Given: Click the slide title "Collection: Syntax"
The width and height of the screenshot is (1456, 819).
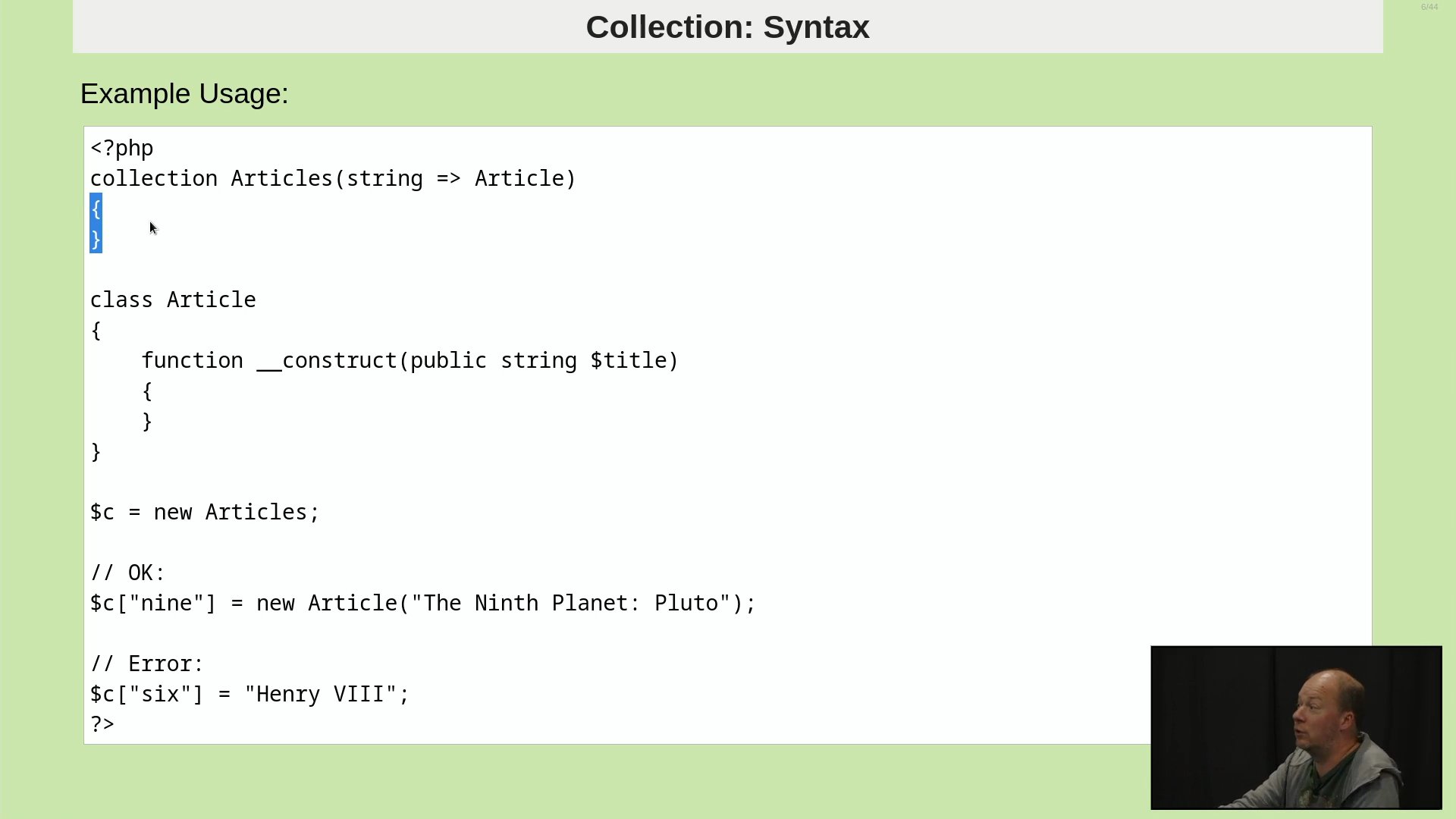Looking at the screenshot, I should click(x=727, y=27).
